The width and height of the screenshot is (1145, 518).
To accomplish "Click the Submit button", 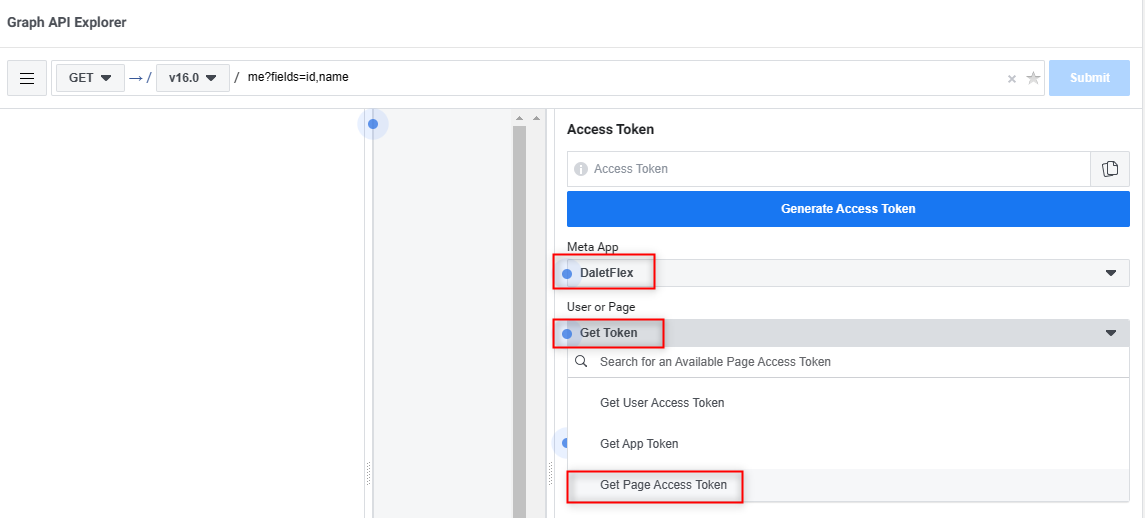I will (x=1090, y=77).
